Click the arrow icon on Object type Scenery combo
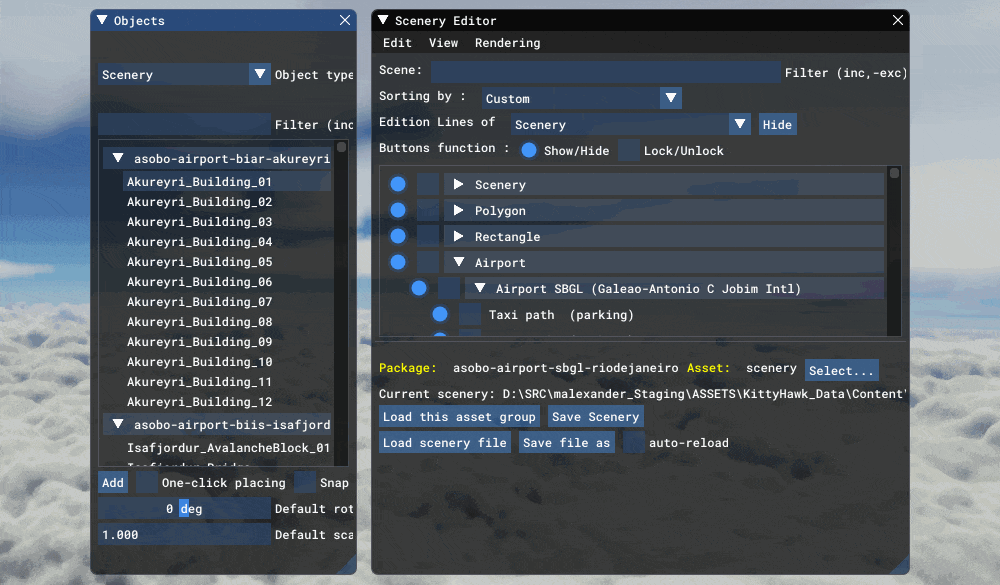1000x585 pixels. coord(260,74)
